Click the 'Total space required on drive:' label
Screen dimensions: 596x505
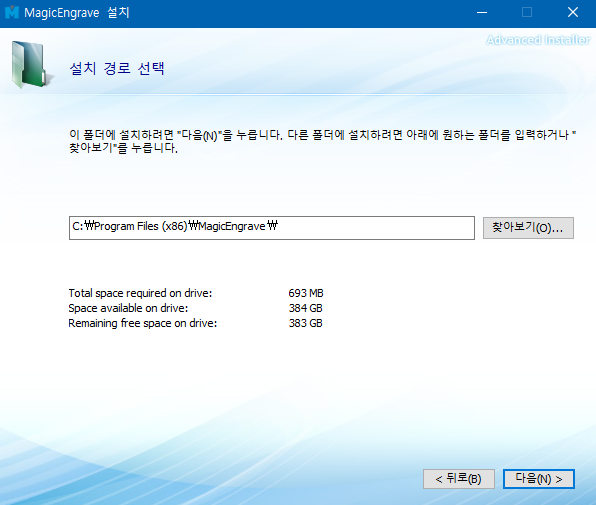click(140, 293)
